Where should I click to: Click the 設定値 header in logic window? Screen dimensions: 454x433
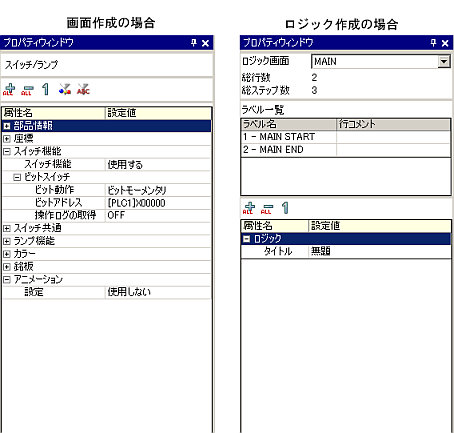coord(380,226)
